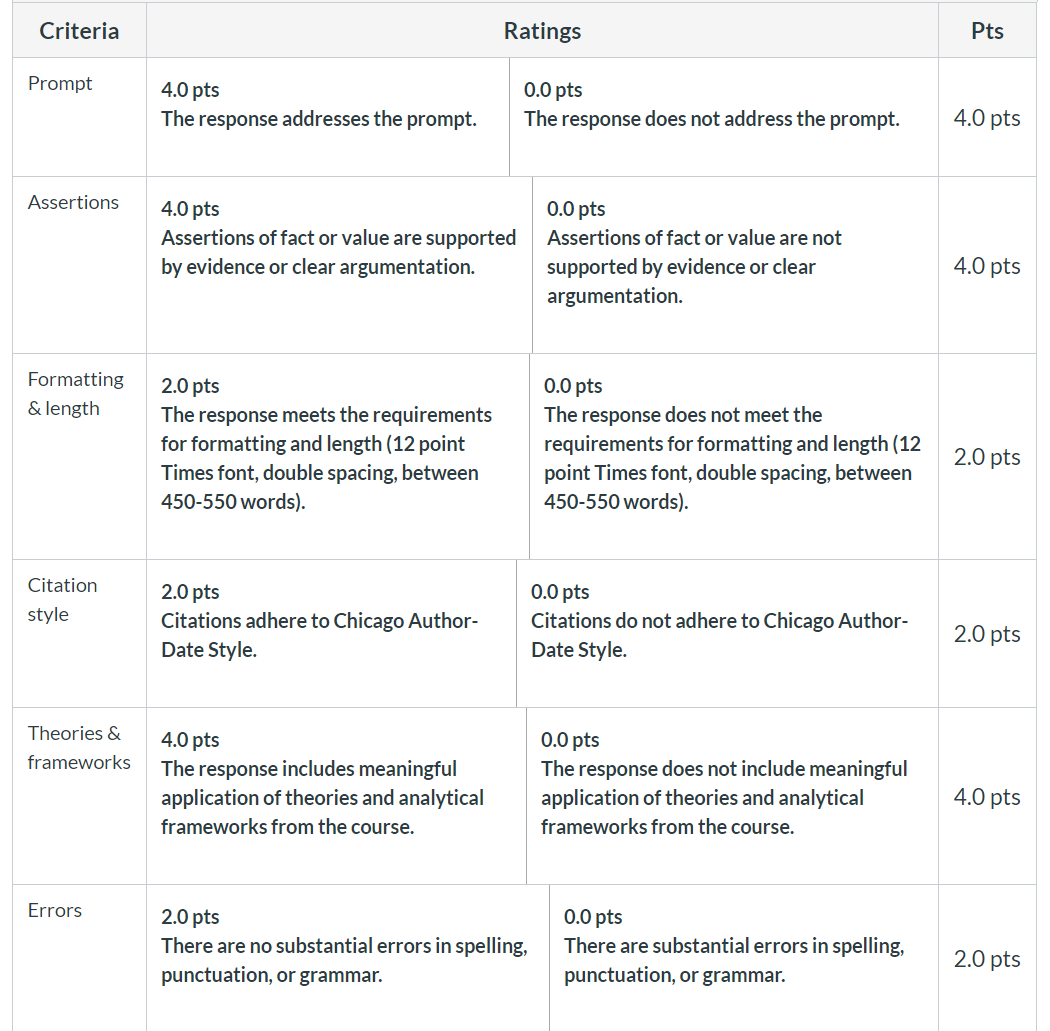Select Theories meaningful application 4.0 pts rating

point(336,796)
